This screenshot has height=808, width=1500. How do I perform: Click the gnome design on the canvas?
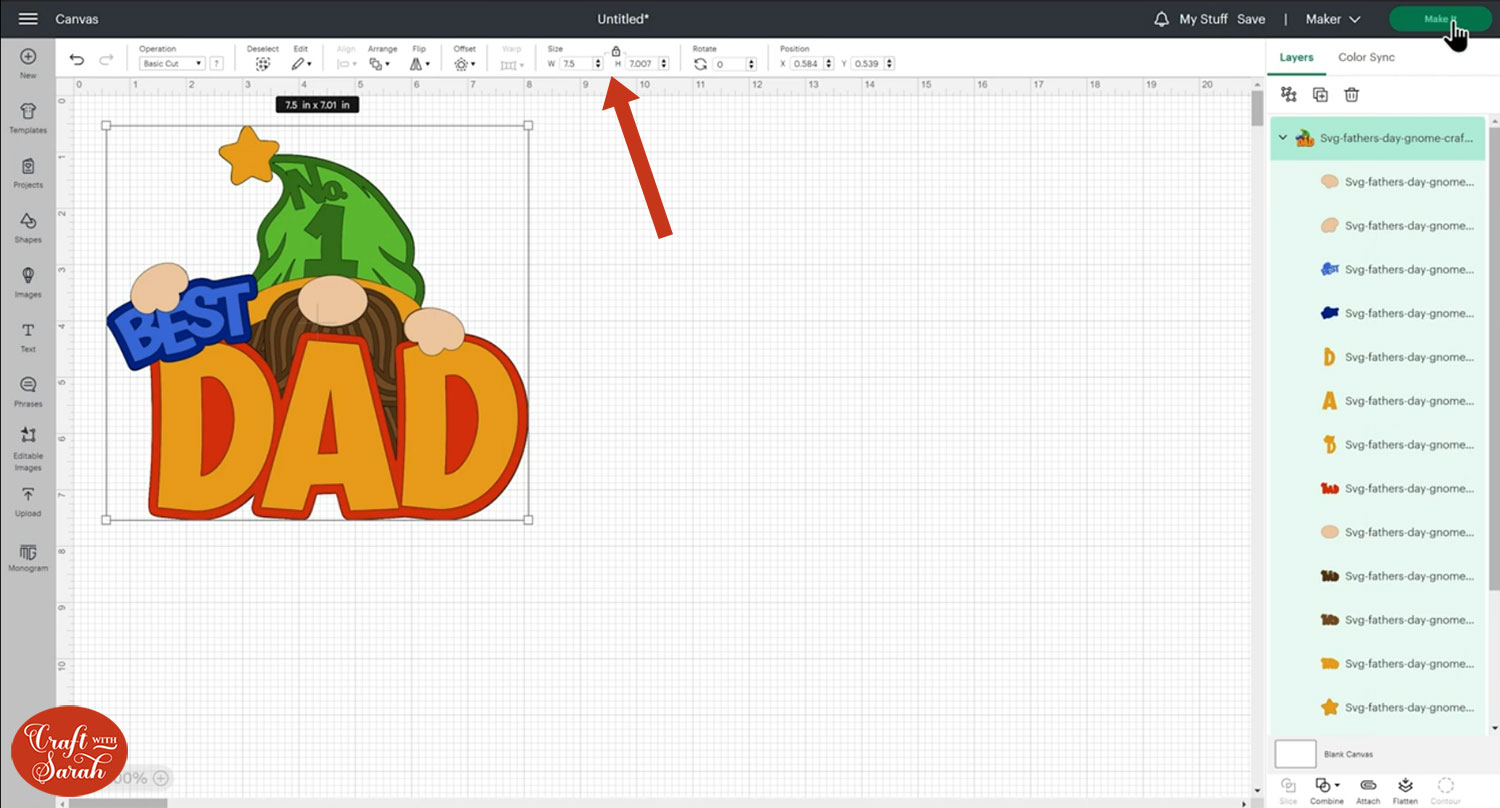(x=317, y=322)
